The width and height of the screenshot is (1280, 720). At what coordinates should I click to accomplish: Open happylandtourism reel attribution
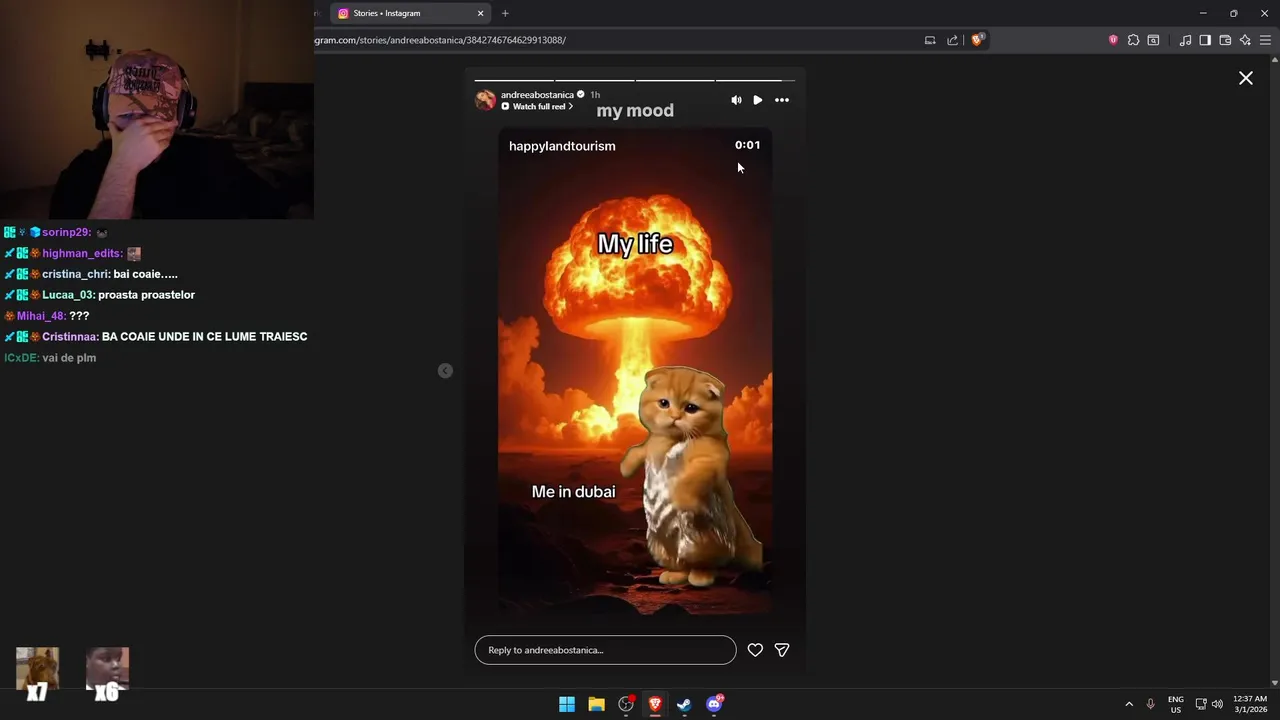click(562, 146)
